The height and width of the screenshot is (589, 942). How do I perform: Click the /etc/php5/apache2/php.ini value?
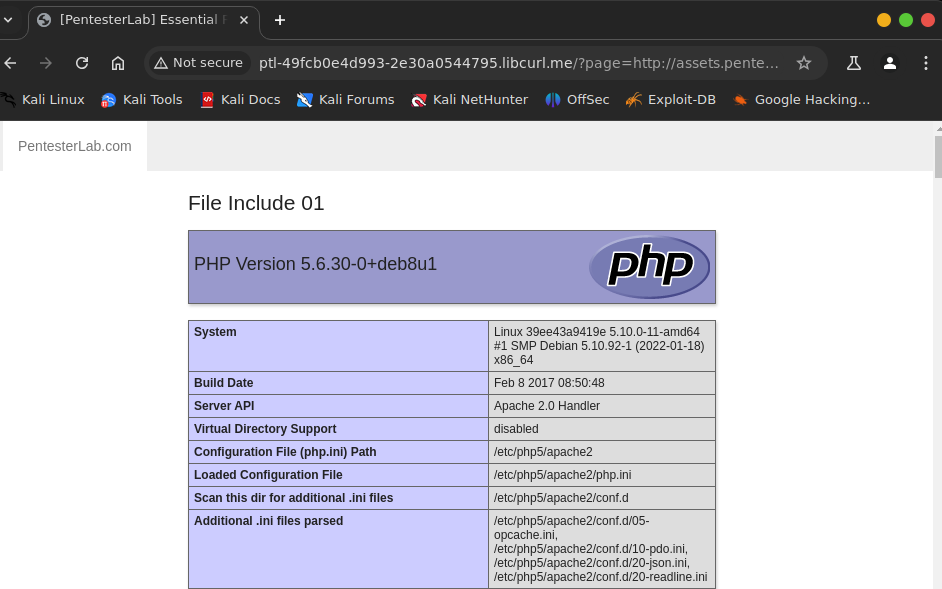pyautogui.click(x=562, y=475)
